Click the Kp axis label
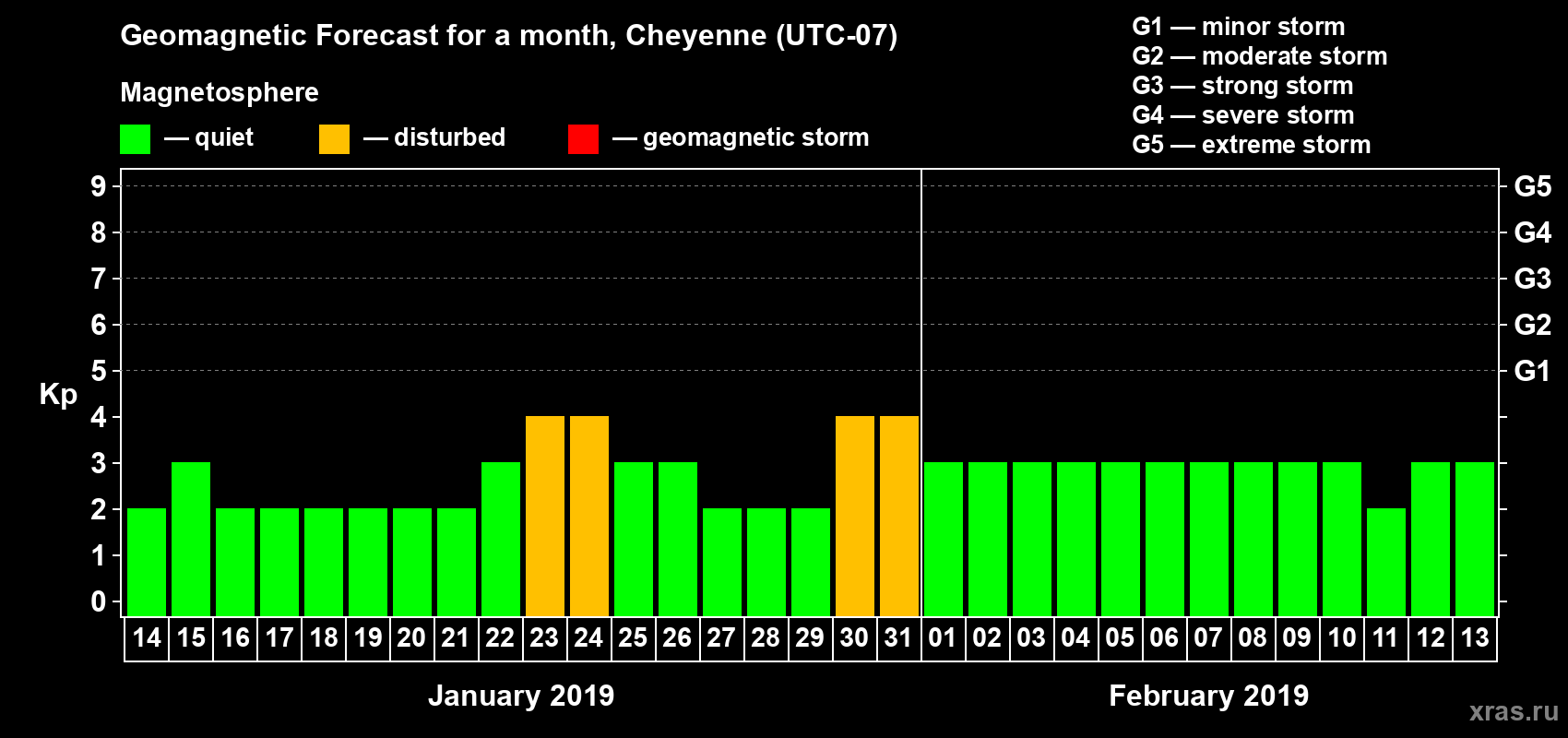 click(x=58, y=395)
